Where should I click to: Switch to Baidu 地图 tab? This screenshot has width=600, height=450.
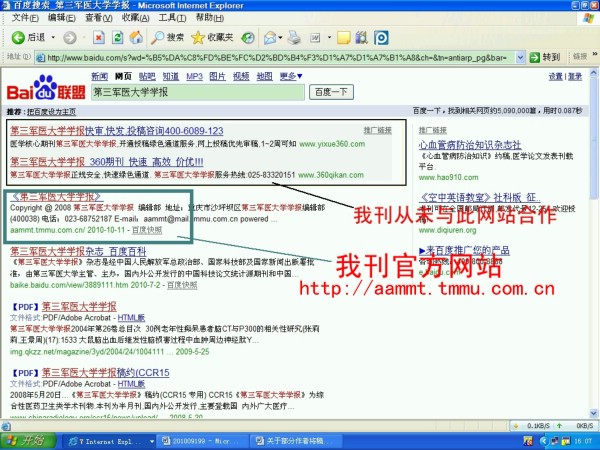[264, 76]
